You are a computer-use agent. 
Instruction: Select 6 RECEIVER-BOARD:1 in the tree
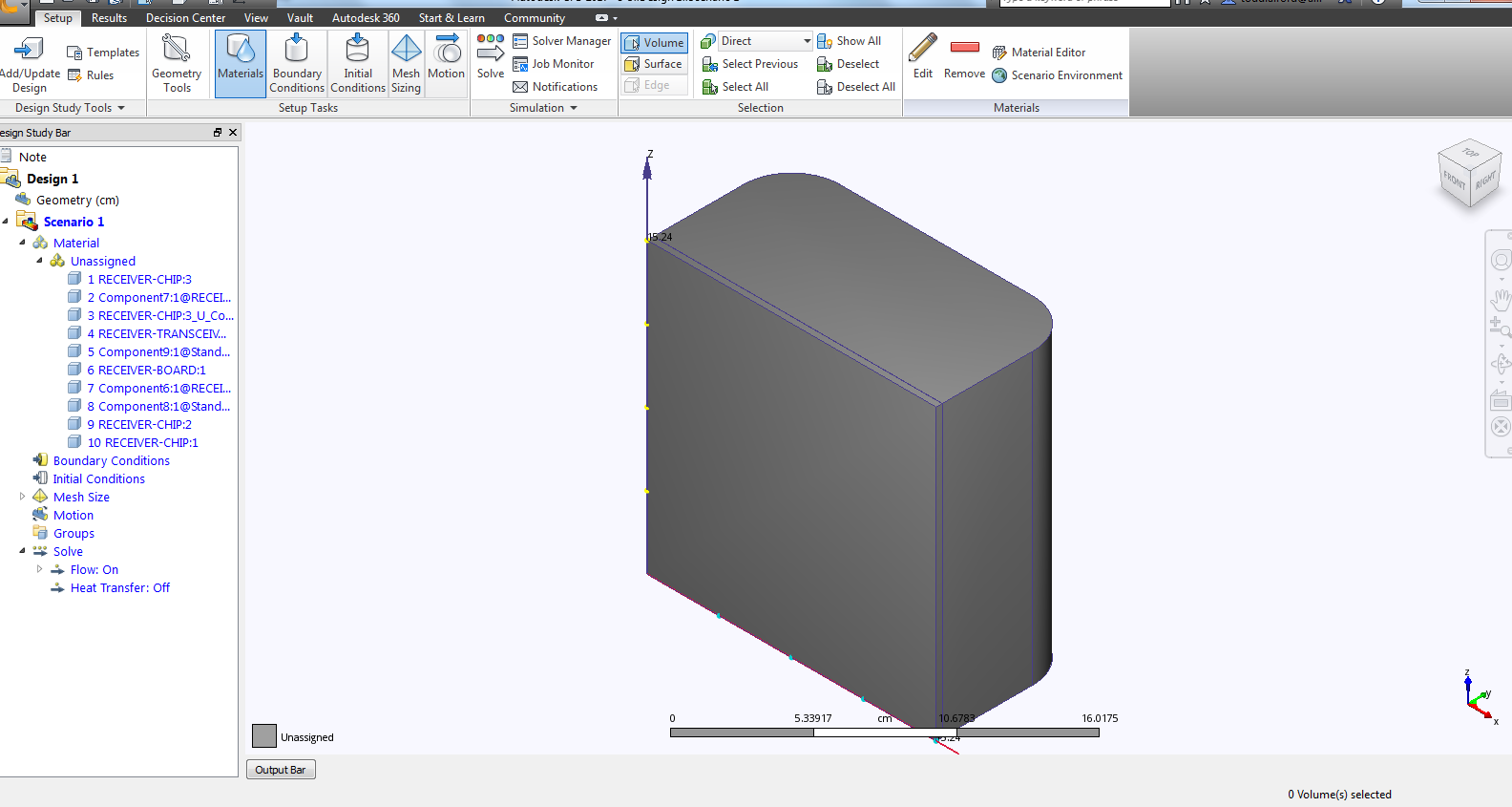click(146, 371)
